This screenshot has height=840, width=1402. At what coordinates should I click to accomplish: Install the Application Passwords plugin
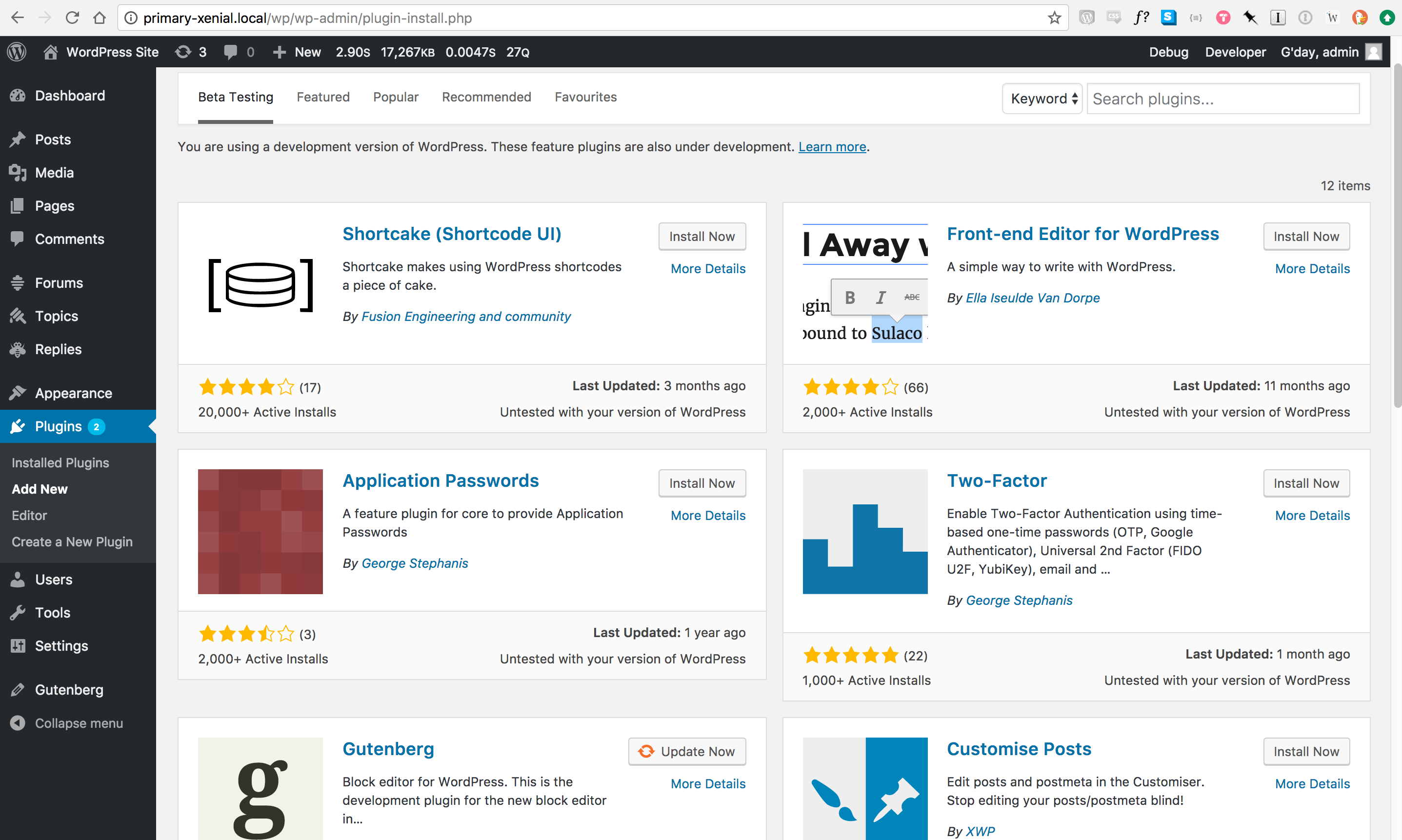click(x=702, y=483)
